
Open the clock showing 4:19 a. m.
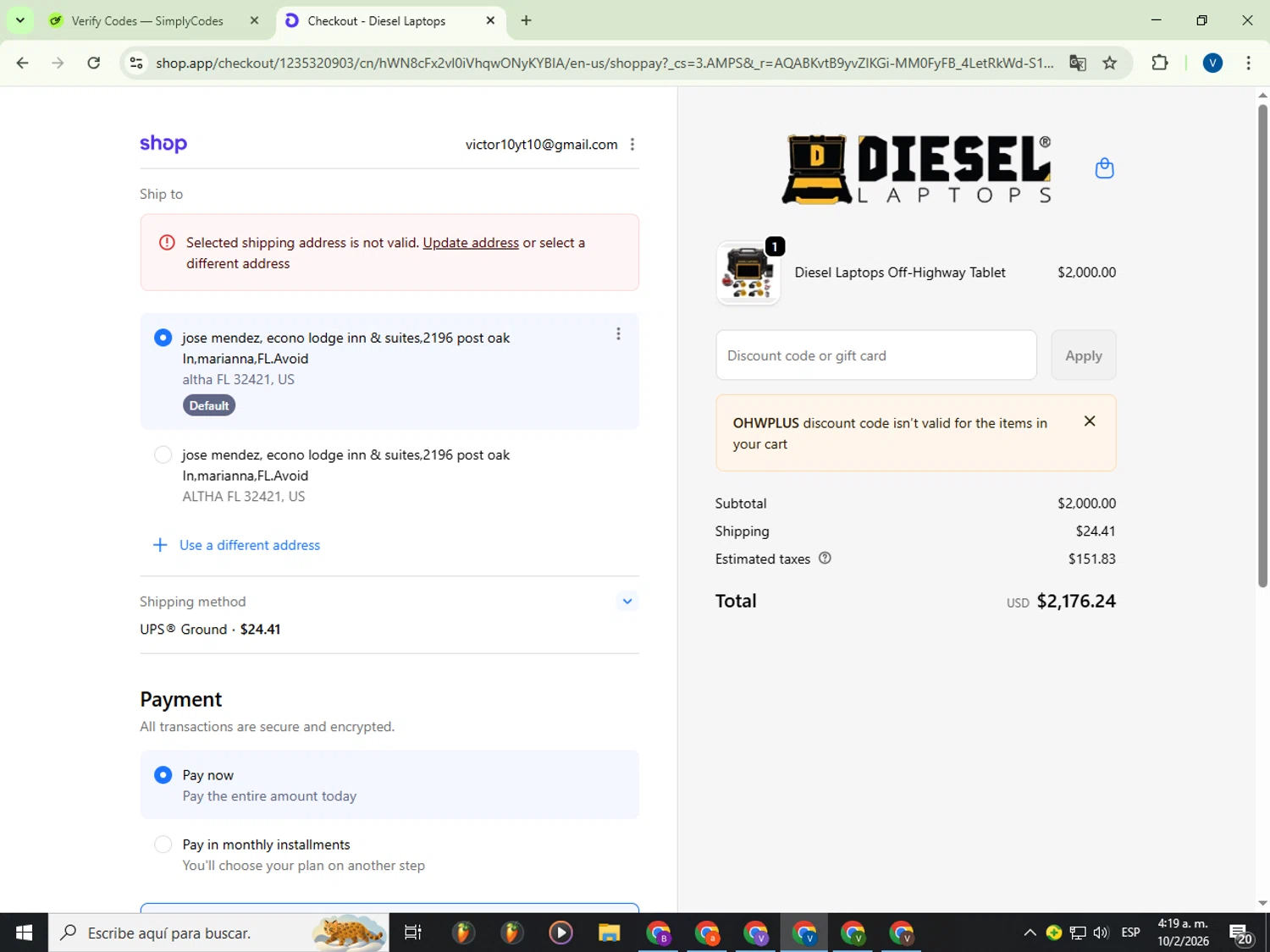[1183, 933]
